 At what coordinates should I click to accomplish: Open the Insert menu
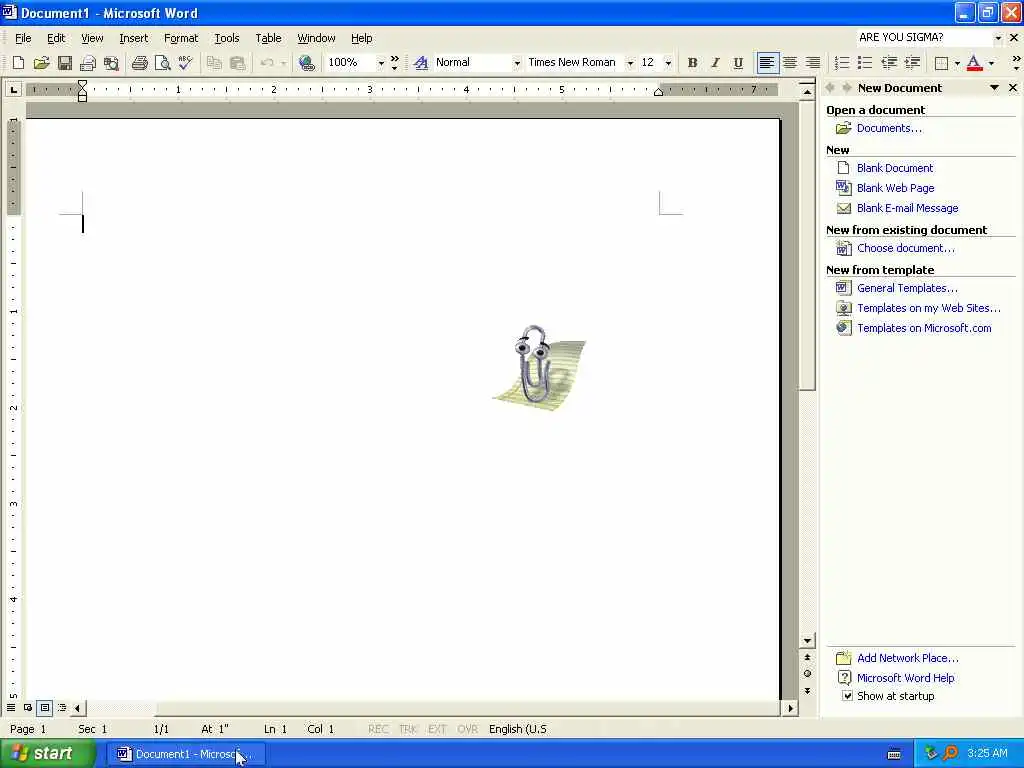[x=133, y=38]
